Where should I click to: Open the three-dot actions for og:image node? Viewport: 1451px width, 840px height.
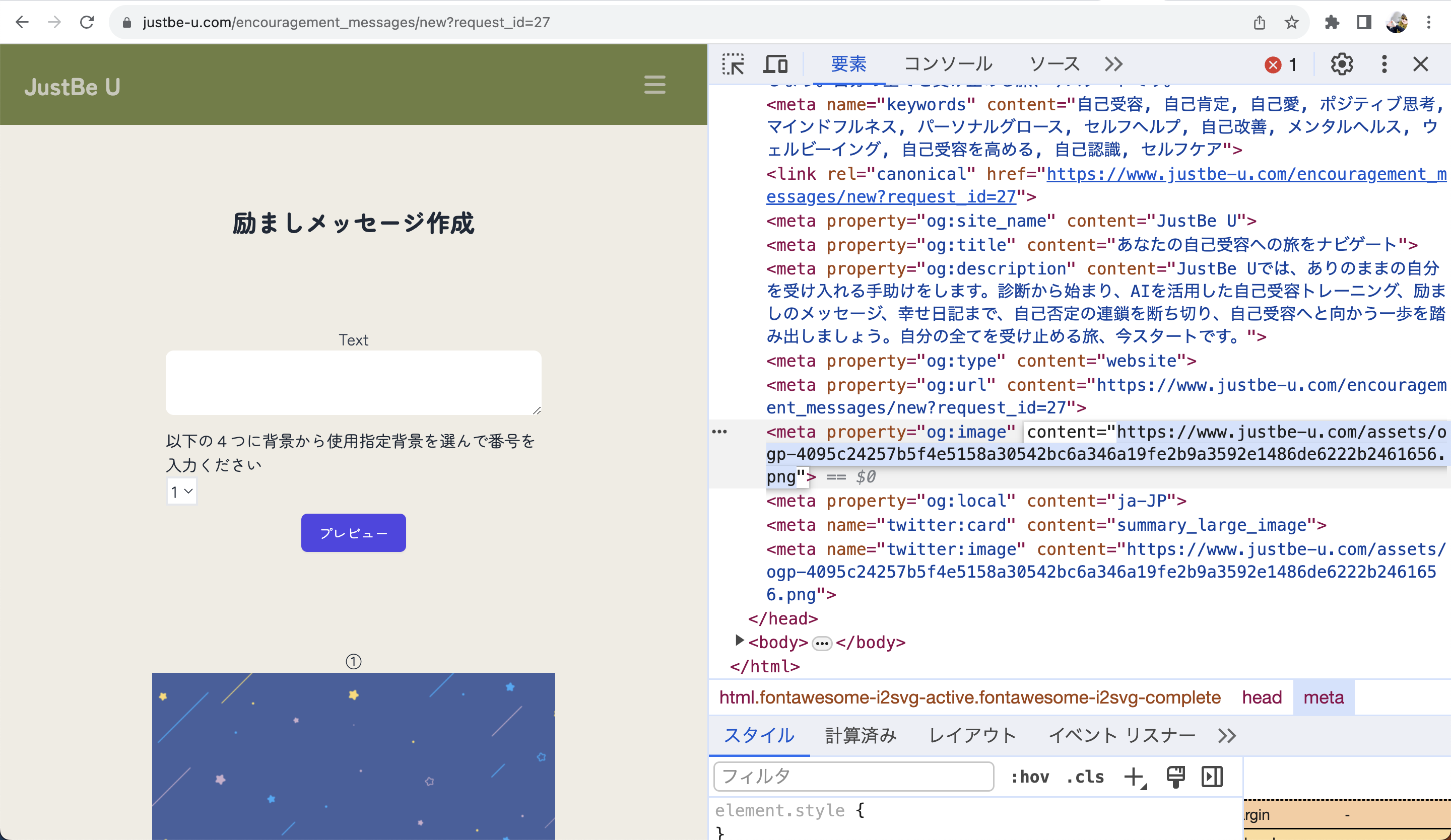720,432
